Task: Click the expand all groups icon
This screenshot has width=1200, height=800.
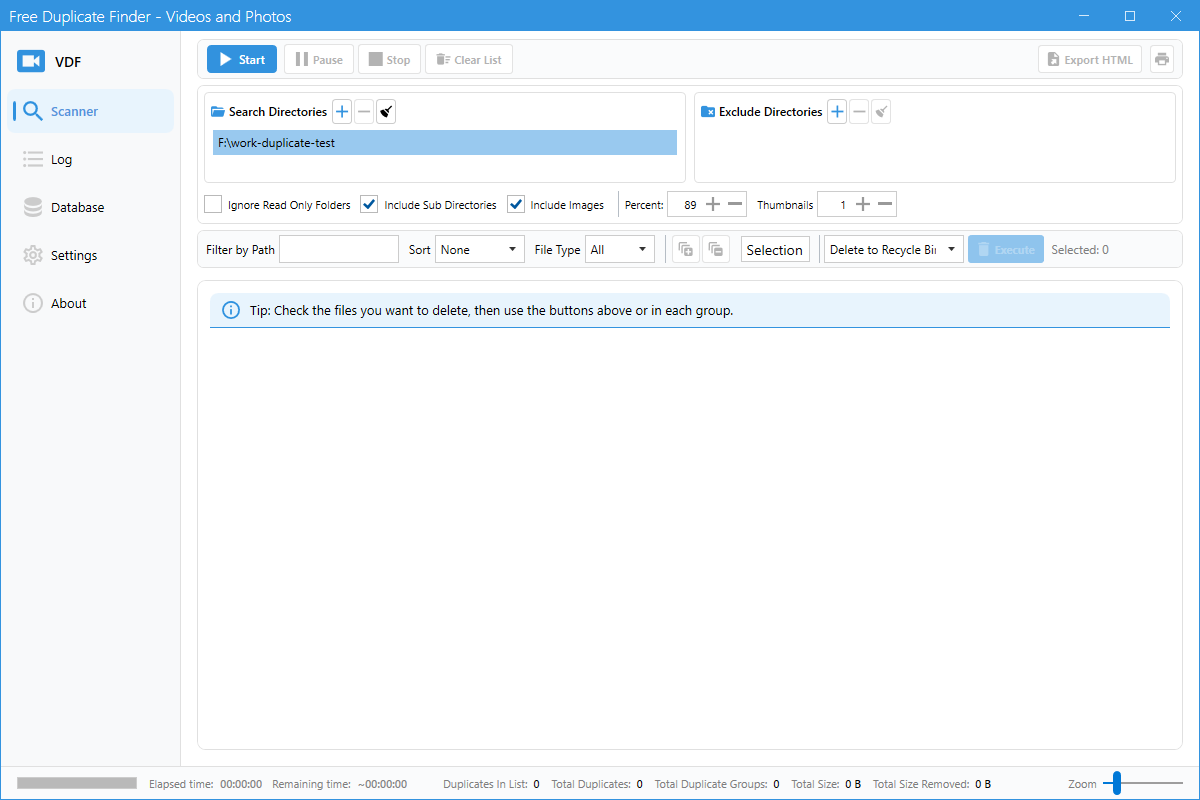Action: [686, 250]
